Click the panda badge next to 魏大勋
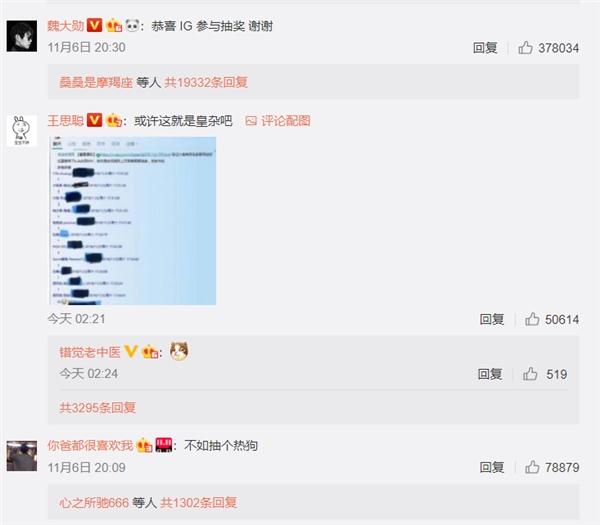 (132, 26)
